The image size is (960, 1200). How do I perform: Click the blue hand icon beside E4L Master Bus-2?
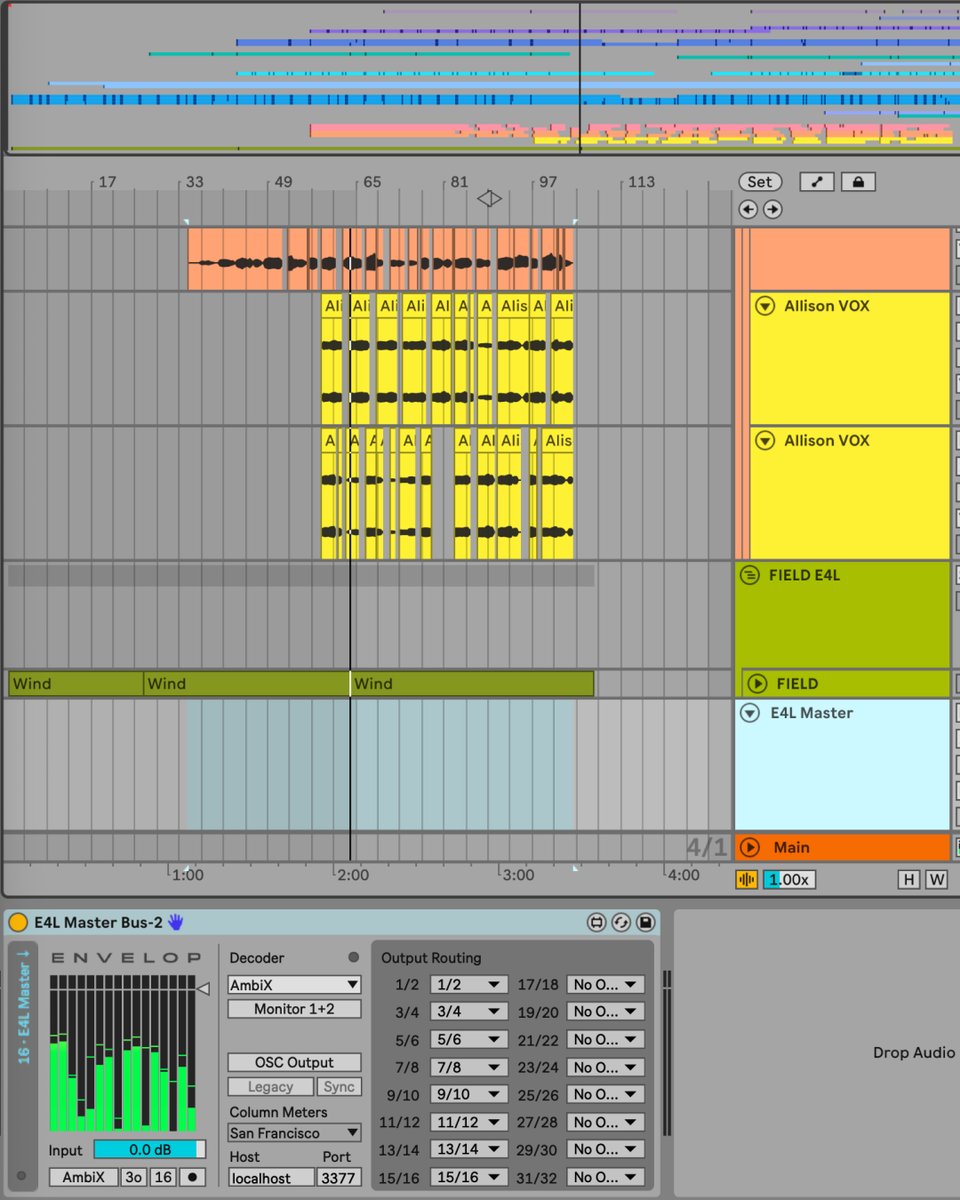pyautogui.click(x=176, y=922)
